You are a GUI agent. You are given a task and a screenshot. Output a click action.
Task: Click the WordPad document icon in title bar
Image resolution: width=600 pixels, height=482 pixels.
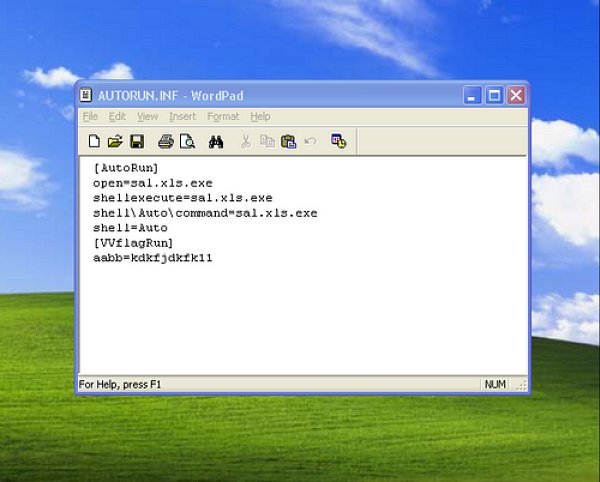(x=87, y=96)
